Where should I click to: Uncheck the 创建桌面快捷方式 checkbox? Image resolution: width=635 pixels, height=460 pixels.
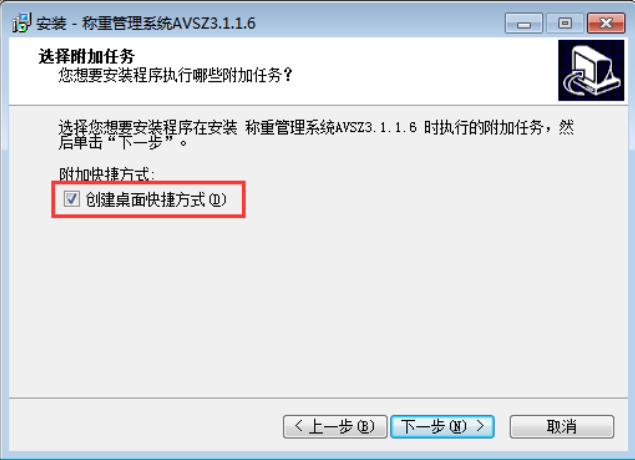(72, 199)
